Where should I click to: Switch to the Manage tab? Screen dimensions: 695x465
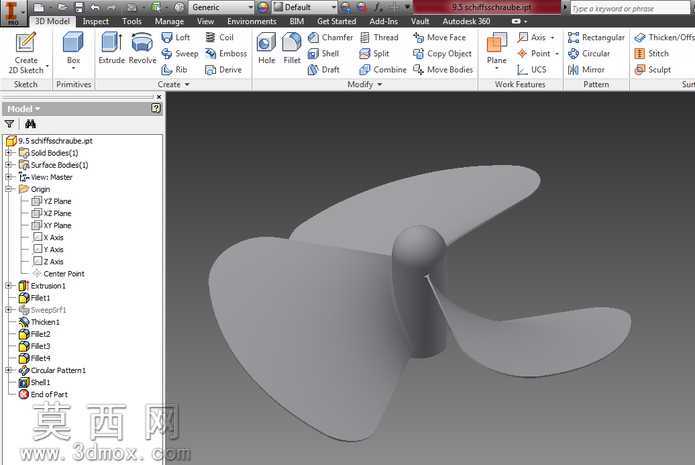pyautogui.click(x=169, y=21)
